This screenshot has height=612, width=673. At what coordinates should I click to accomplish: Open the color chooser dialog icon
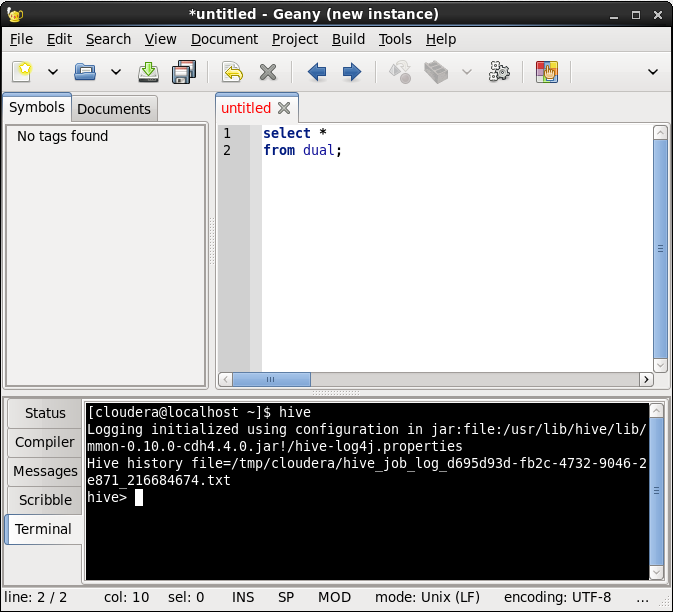547,72
